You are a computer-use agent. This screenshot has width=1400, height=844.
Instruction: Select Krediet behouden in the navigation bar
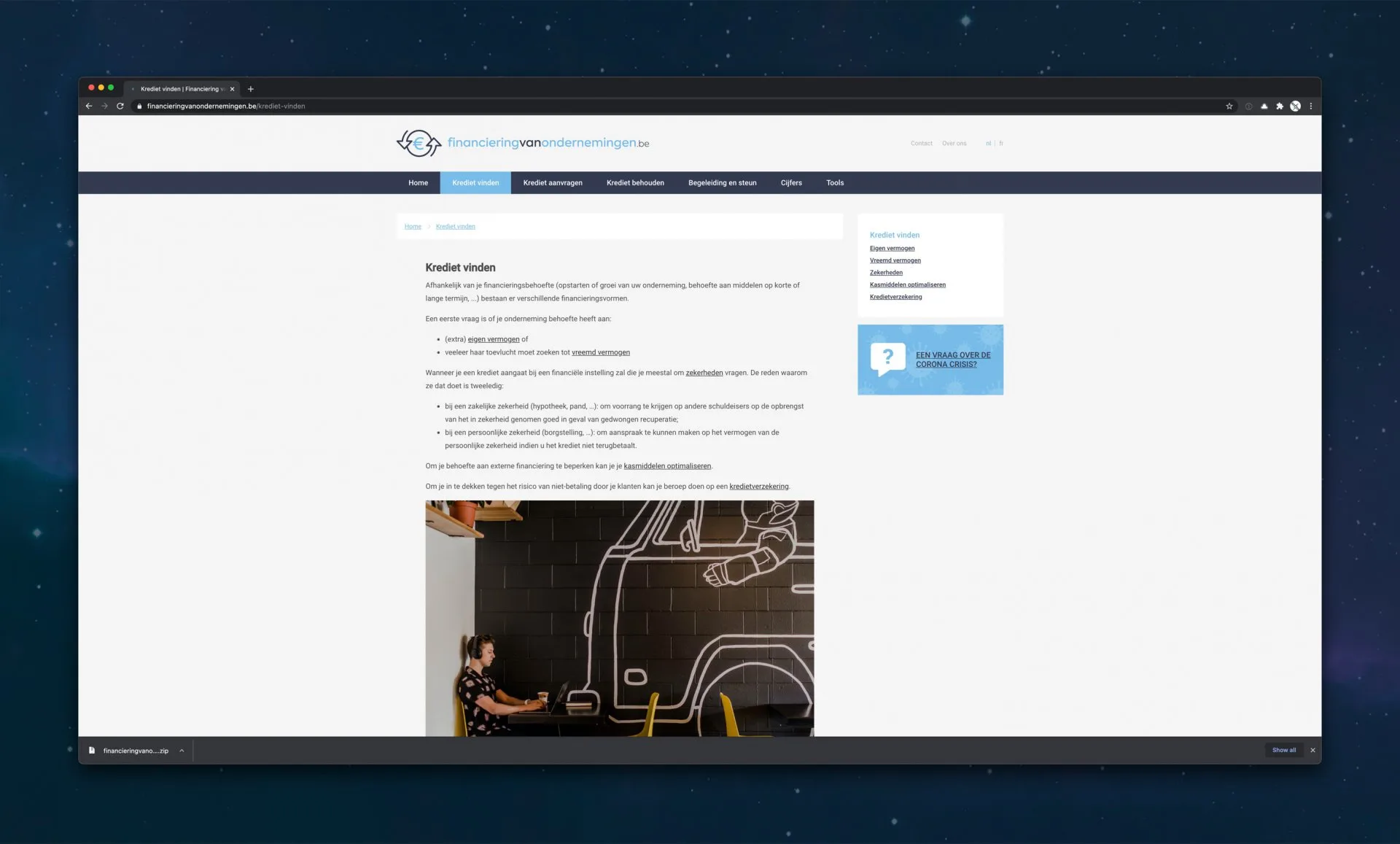(635, 183)
